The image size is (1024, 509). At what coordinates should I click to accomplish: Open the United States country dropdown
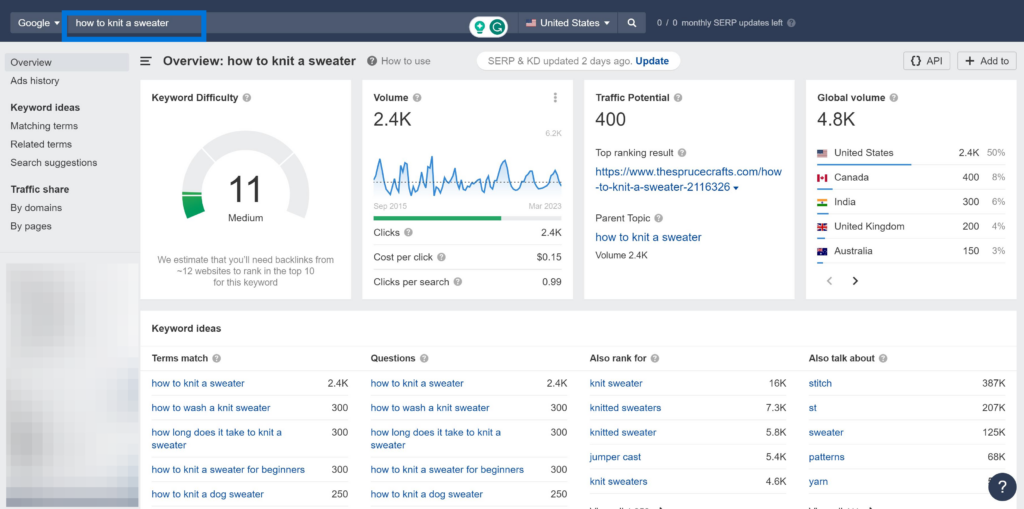[x=567, y=23]
